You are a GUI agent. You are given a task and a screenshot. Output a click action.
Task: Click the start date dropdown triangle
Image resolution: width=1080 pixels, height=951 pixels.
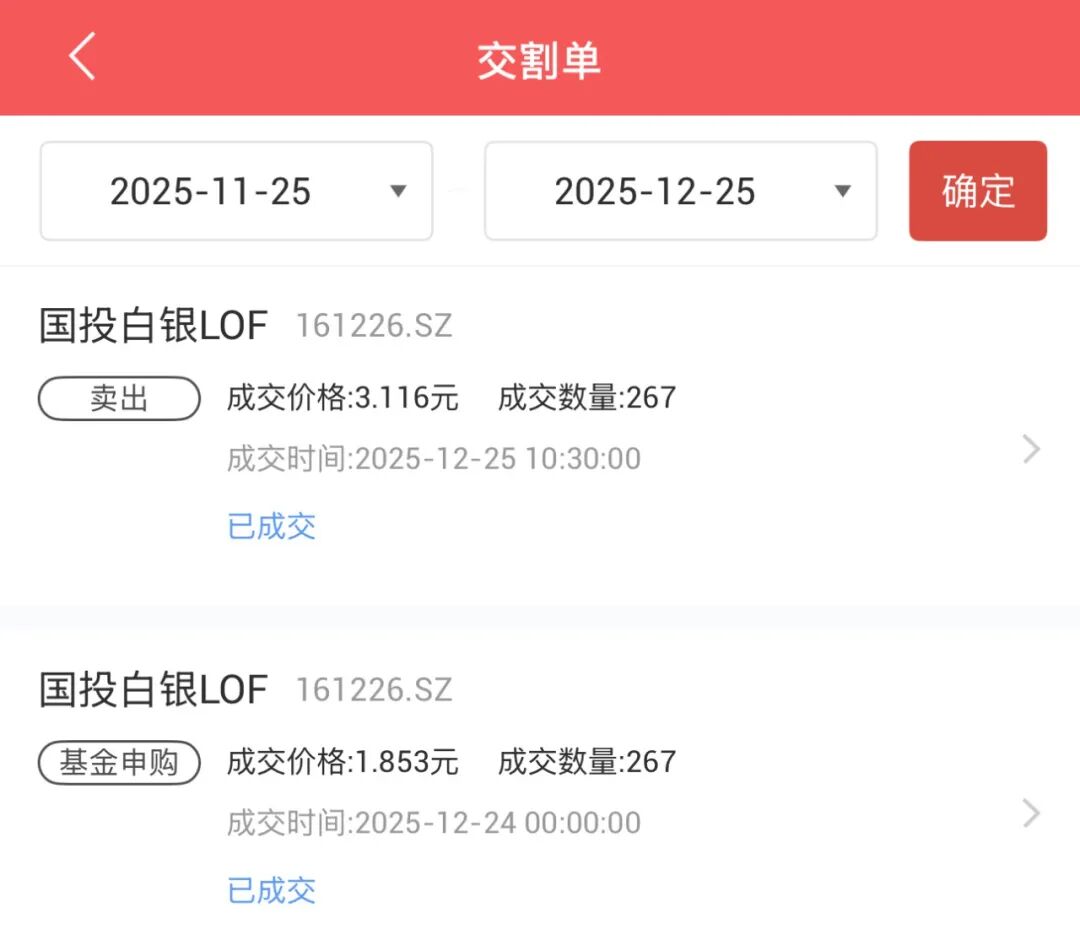[398, 191]
